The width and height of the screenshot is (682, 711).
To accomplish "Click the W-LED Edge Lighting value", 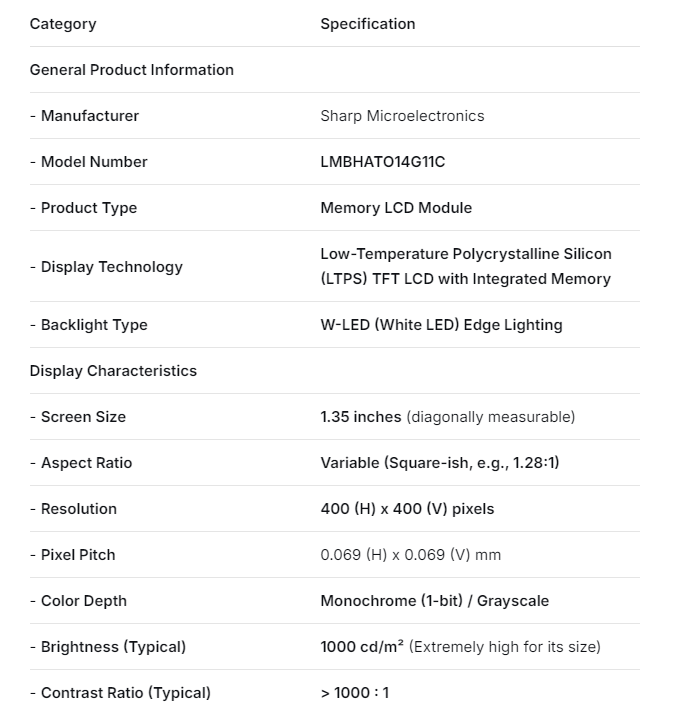I will 441,325.
